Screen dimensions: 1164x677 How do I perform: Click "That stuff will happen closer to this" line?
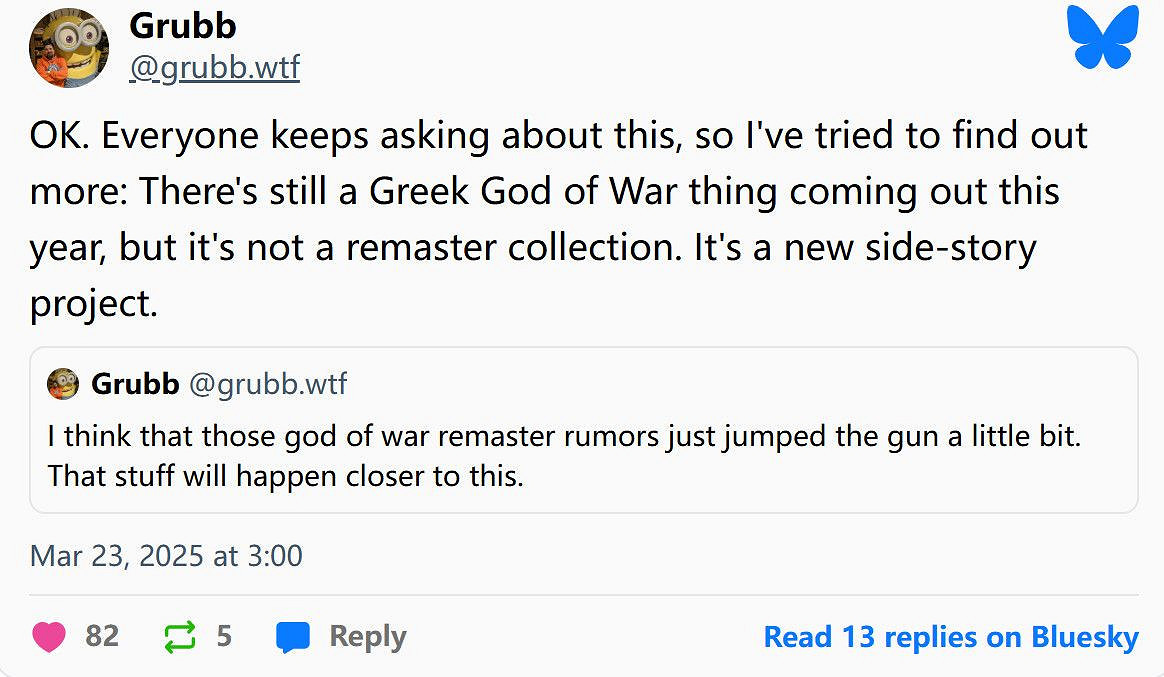coord(285,475)
